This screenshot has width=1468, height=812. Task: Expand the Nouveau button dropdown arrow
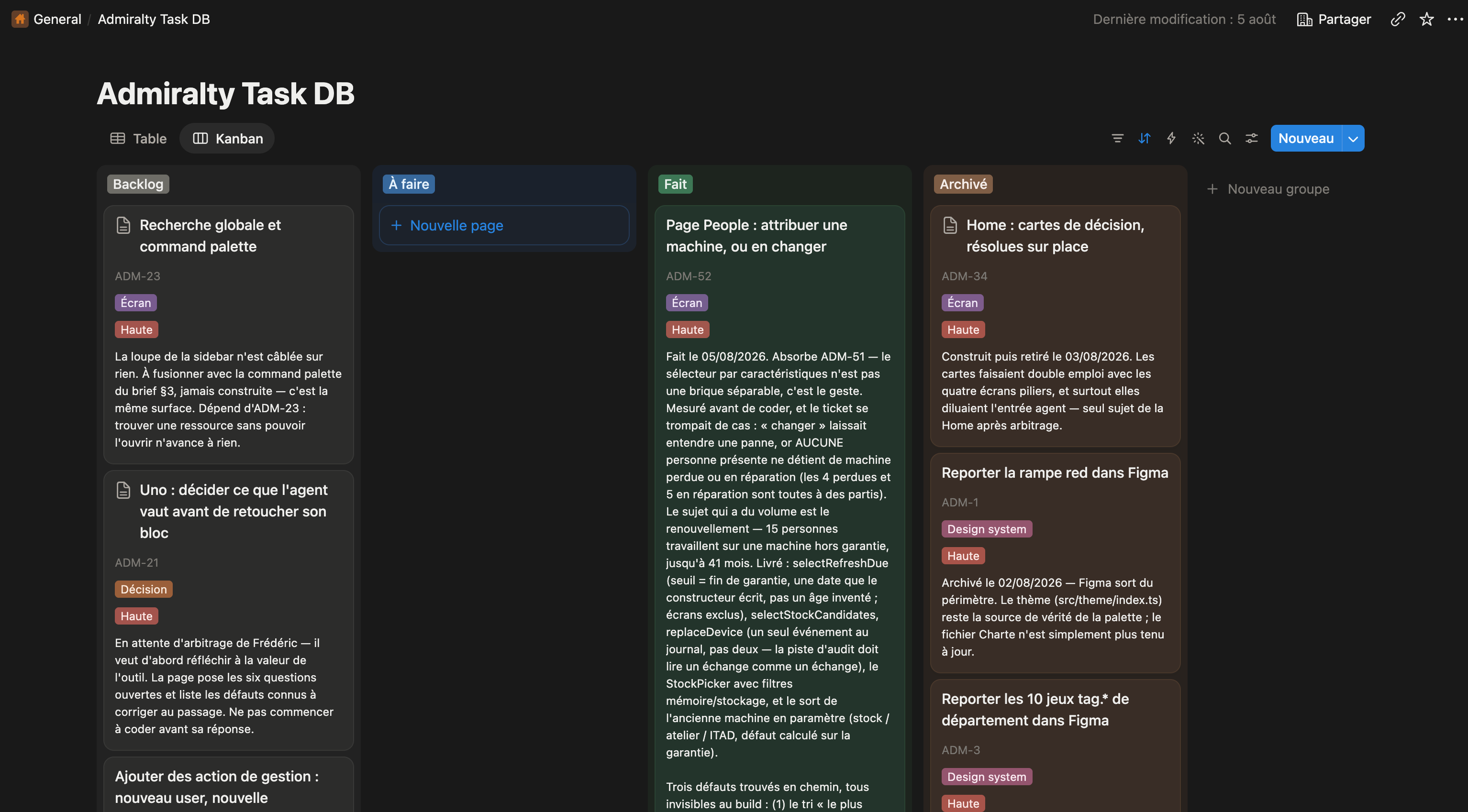[1353, 138]
